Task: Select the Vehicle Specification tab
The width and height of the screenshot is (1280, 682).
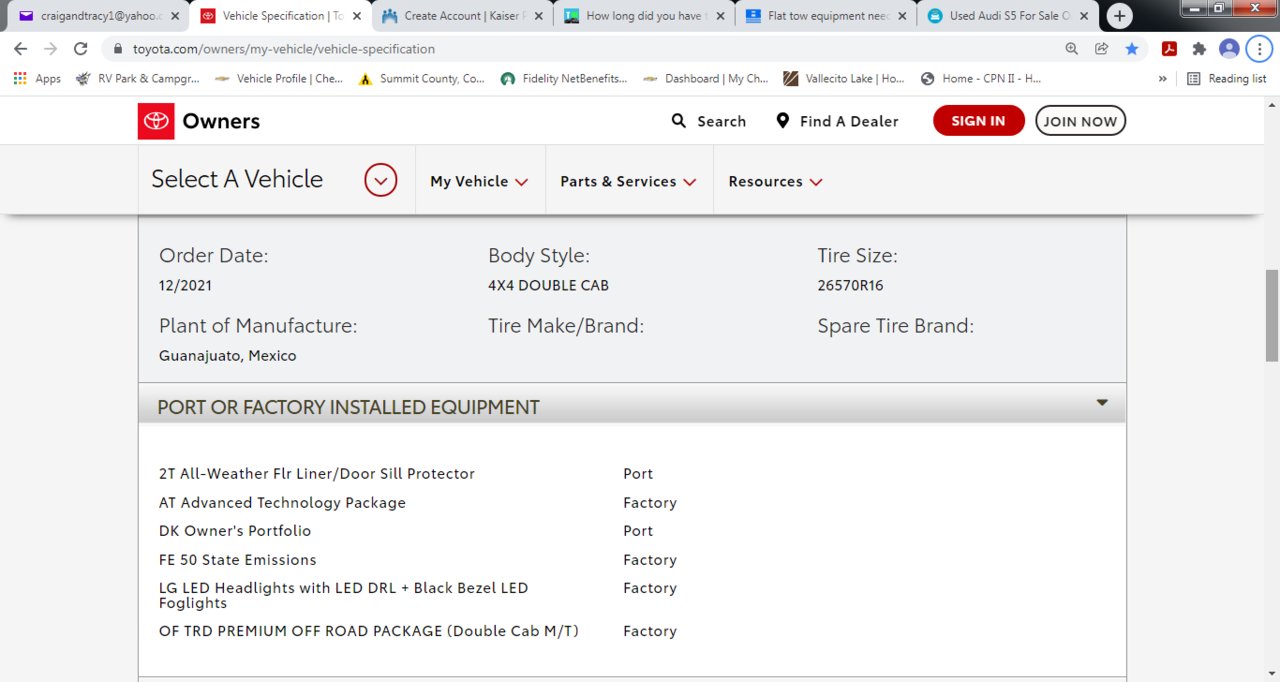Action: point(279,16)
